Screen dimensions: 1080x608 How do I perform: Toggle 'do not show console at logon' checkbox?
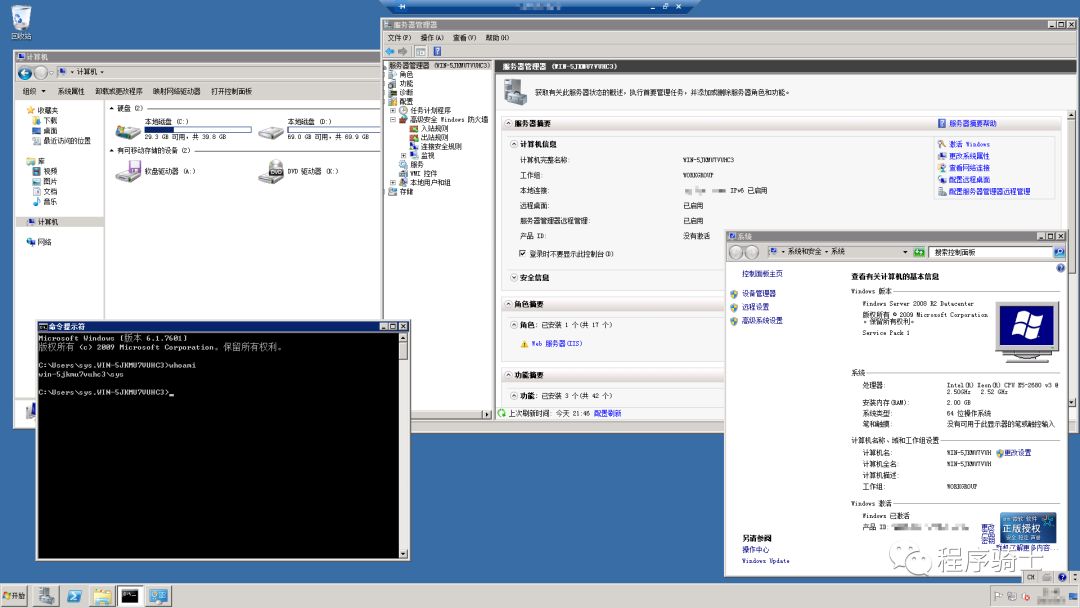522,254
